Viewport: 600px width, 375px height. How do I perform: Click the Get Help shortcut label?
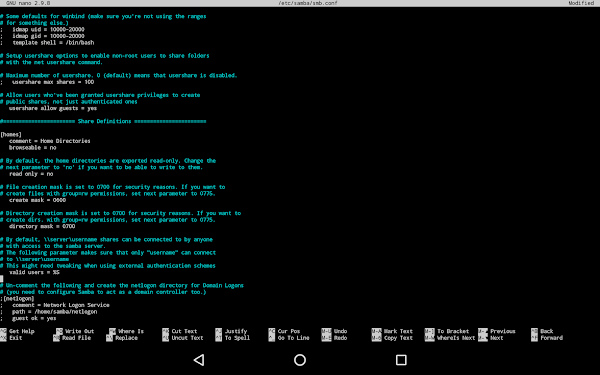[21, 331]
